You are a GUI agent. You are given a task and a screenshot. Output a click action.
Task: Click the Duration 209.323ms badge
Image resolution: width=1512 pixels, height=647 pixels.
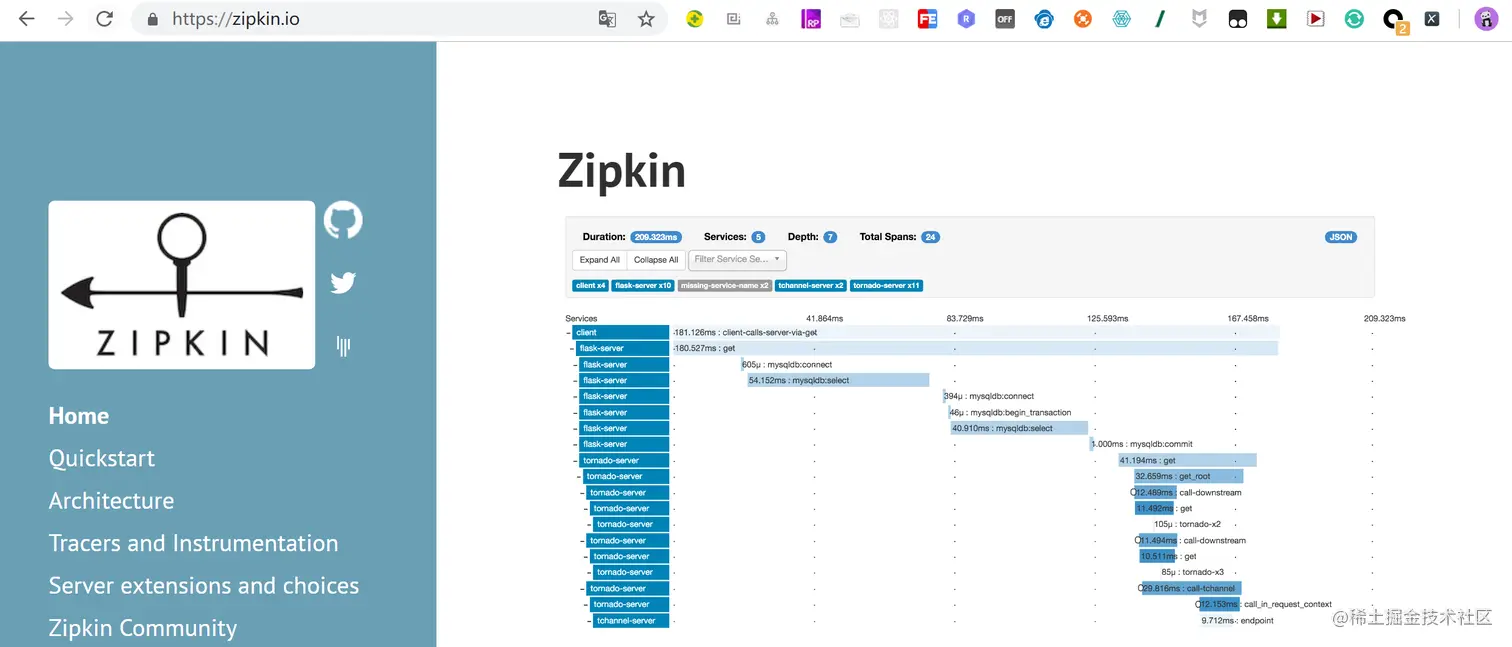tap(656, 237)
